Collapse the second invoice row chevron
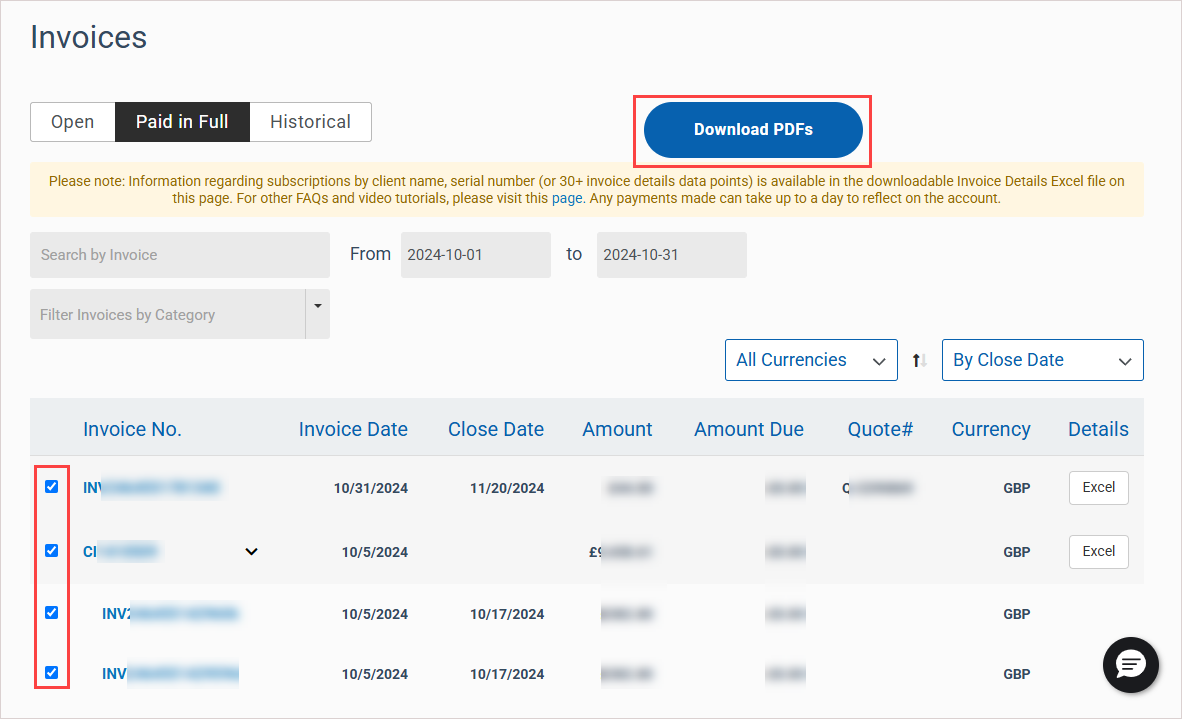The height and width of the screenshot is (719, 1182). [252, 551]
